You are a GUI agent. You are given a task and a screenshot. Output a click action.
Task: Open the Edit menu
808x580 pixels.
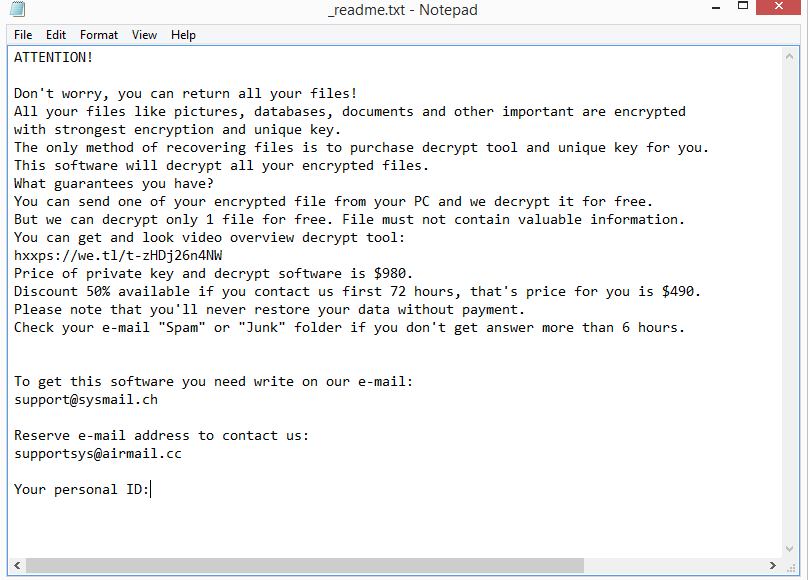click(56, 35)
